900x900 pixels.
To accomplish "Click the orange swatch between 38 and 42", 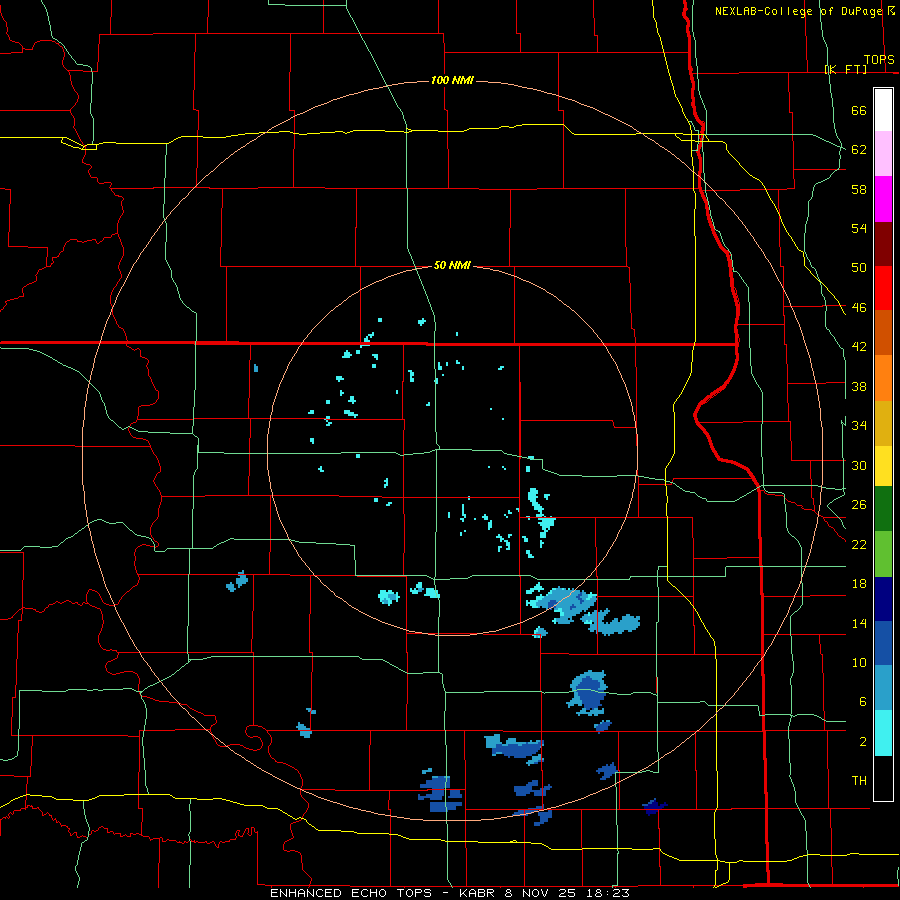I will [x=883, y=378].
